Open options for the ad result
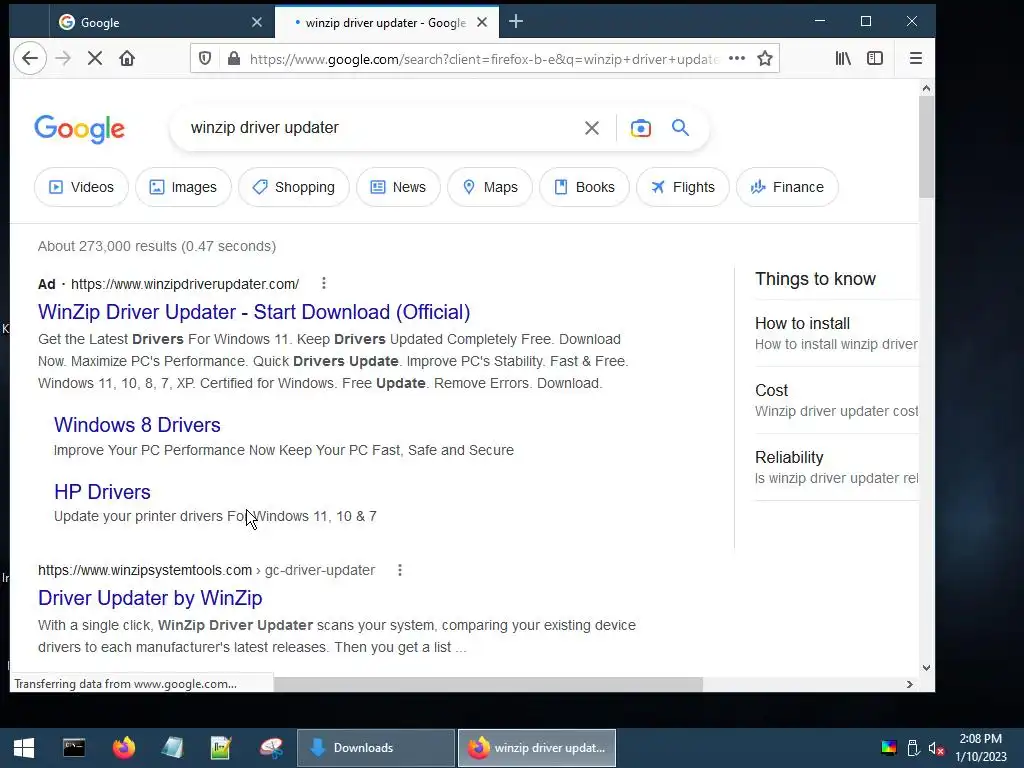The height and width of the screenshot is (768, 1024). click(x=324, y=283)
